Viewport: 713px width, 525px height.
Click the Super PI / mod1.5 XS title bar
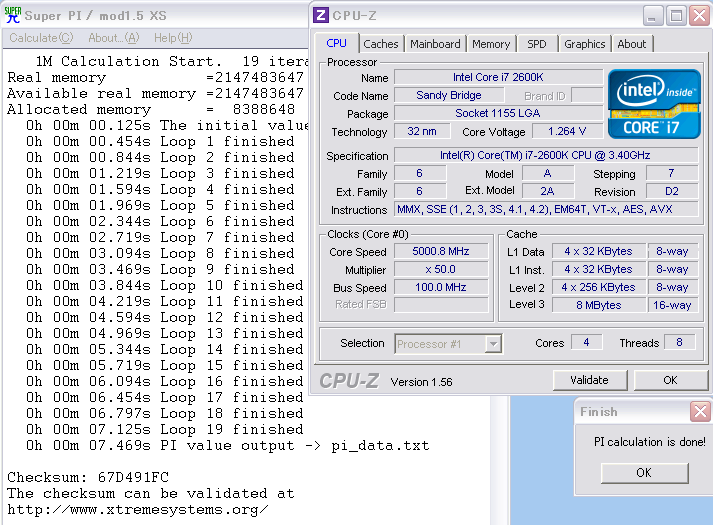[155, 15]
